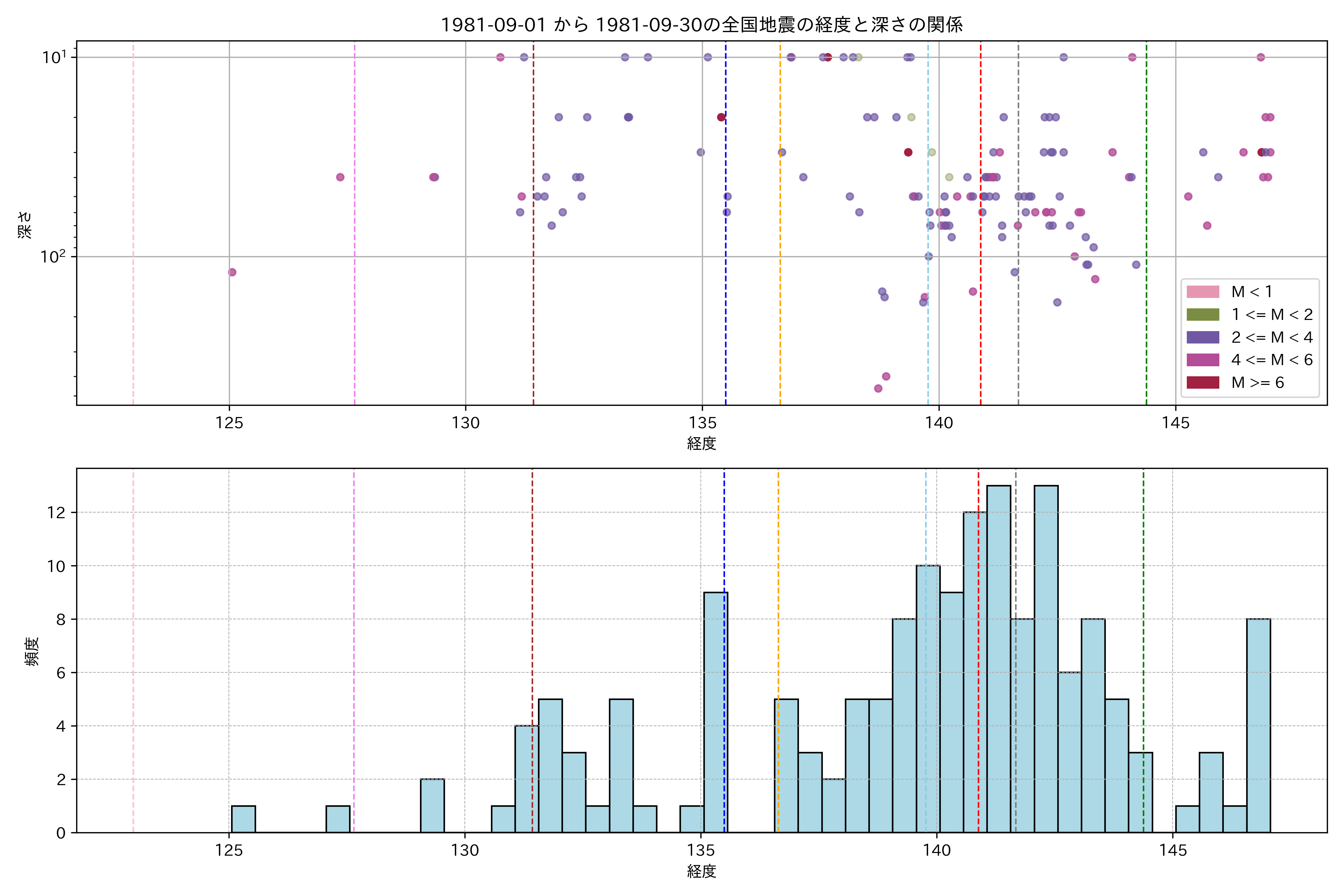Click the scatter point near longitude 125

[x=232, y=272]
